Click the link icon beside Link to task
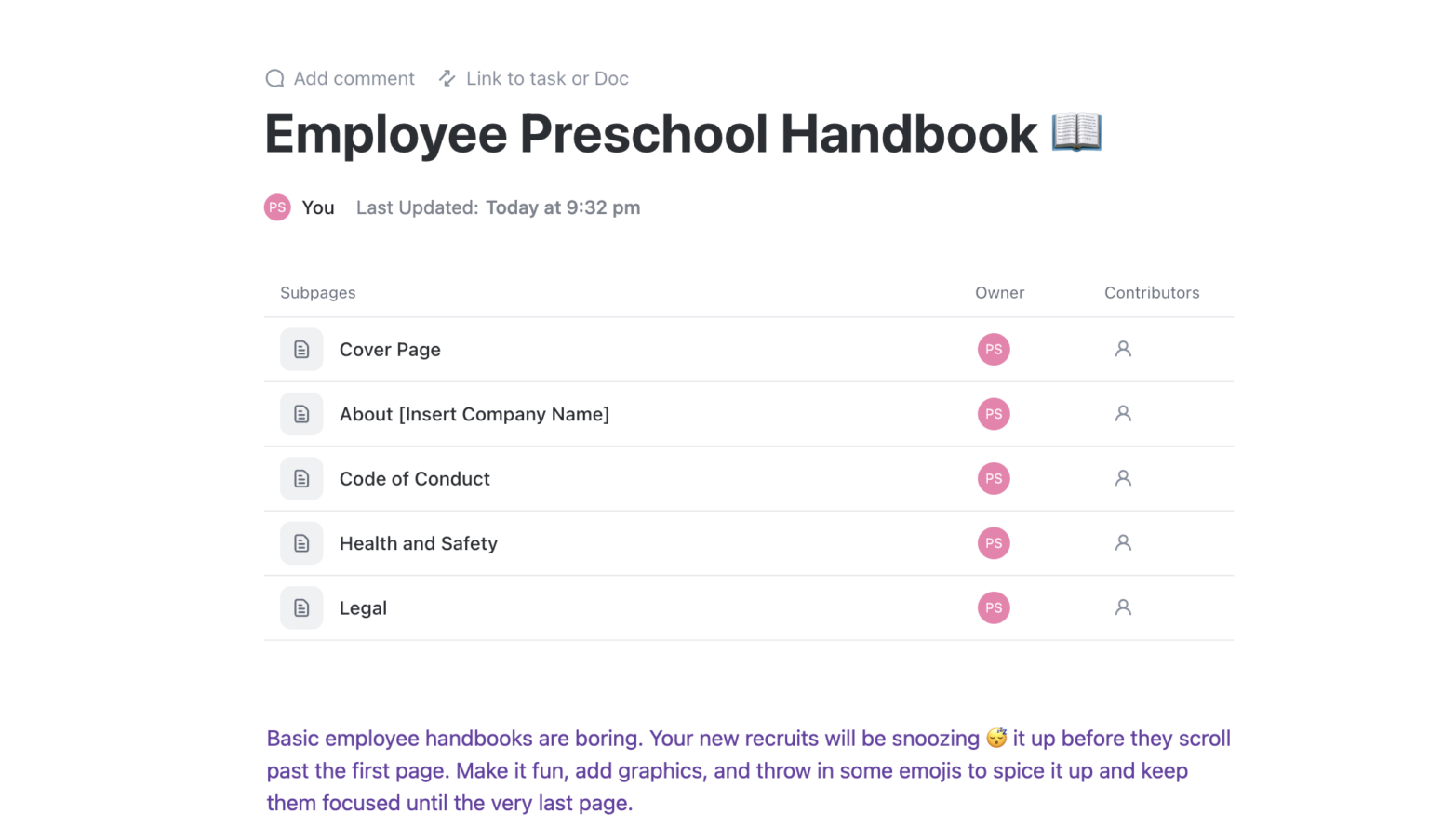Viewport: 1429px width, 840px height. (x=447, y=78)
